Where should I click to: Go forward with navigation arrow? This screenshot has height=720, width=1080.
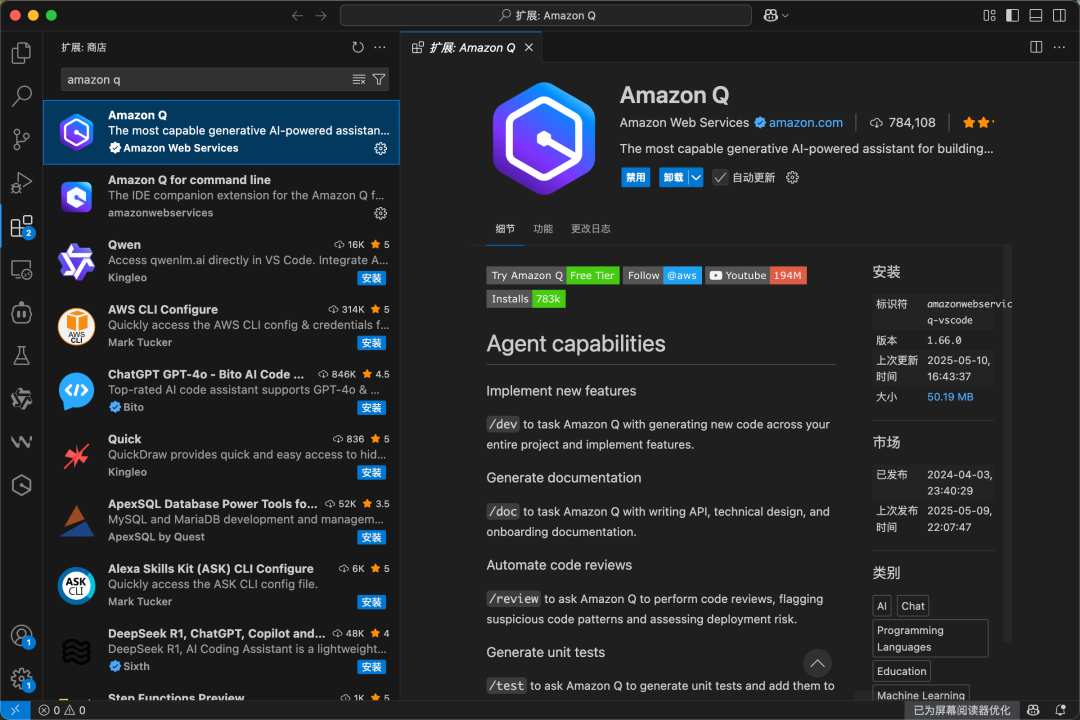[x=321, y=15]
